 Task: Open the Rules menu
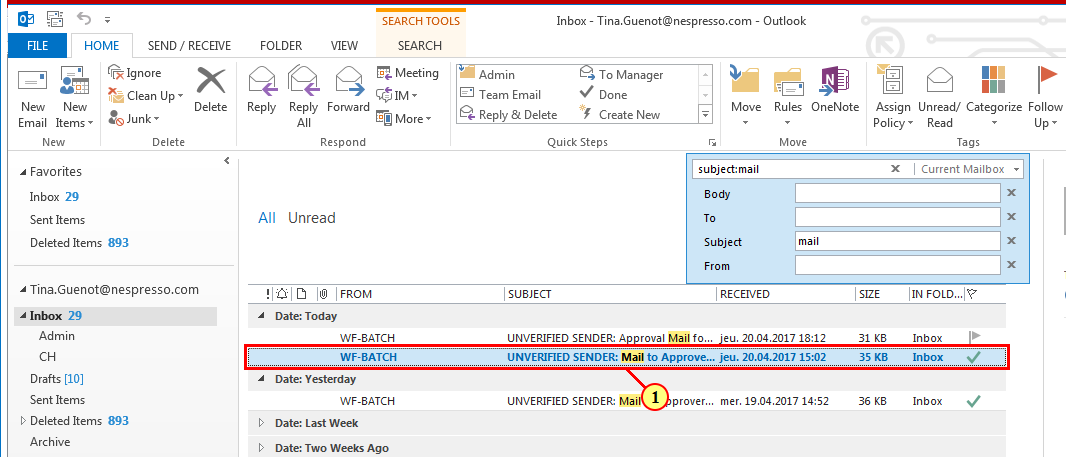[787, 97]
